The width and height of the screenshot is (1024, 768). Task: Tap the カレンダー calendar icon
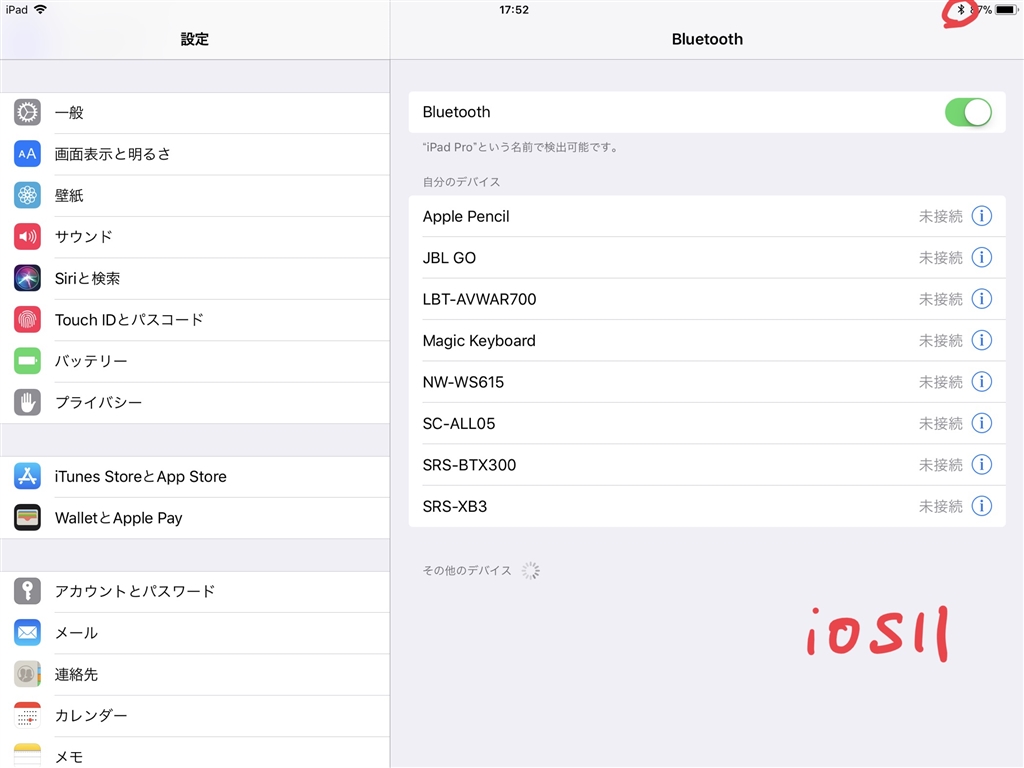27,715
